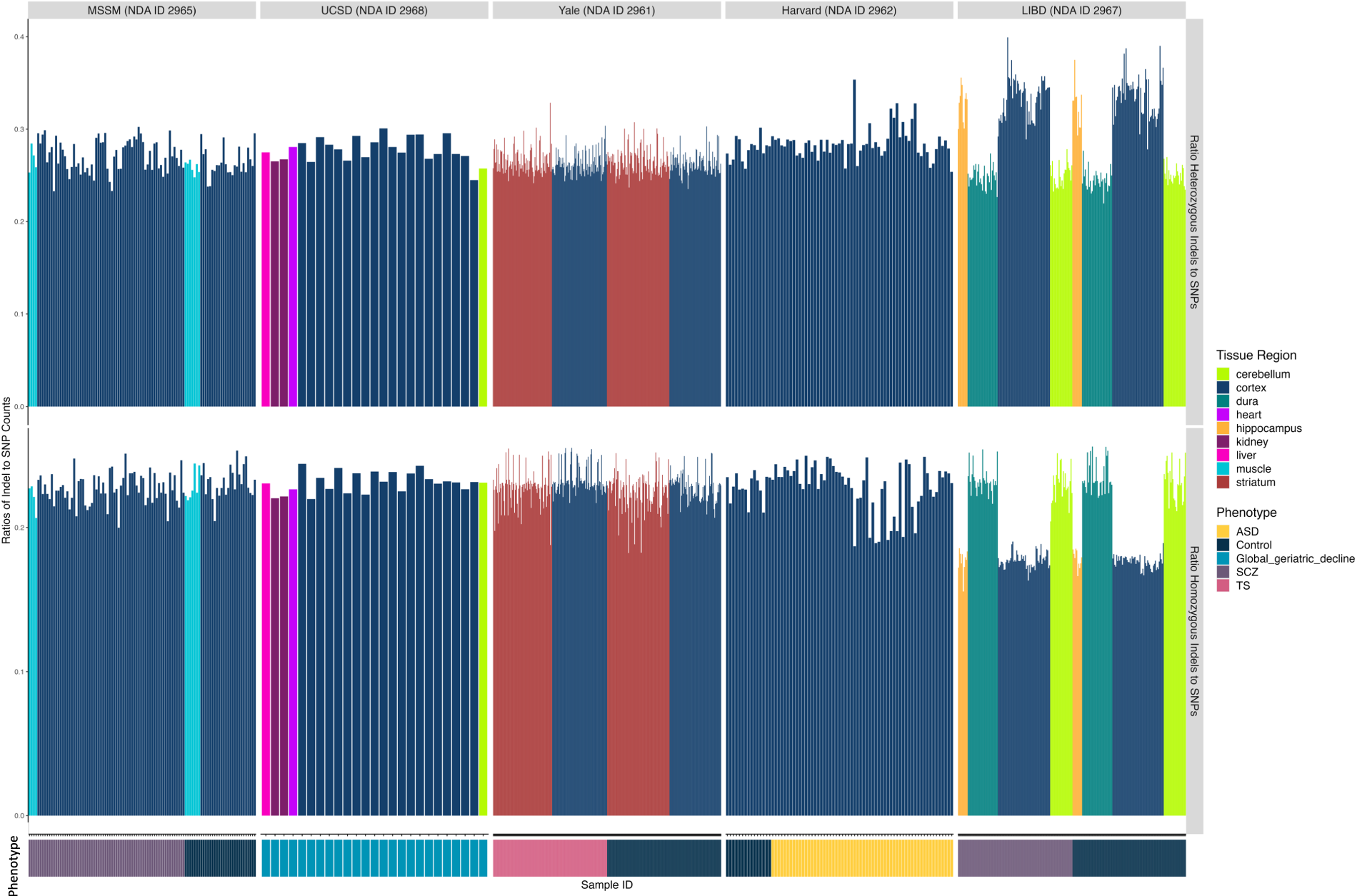The width and height of the screenshot is (1357, 896).
Task: Select the "Harvard (NDA ID 2962)" facet header
Action: tap(839, 10)
